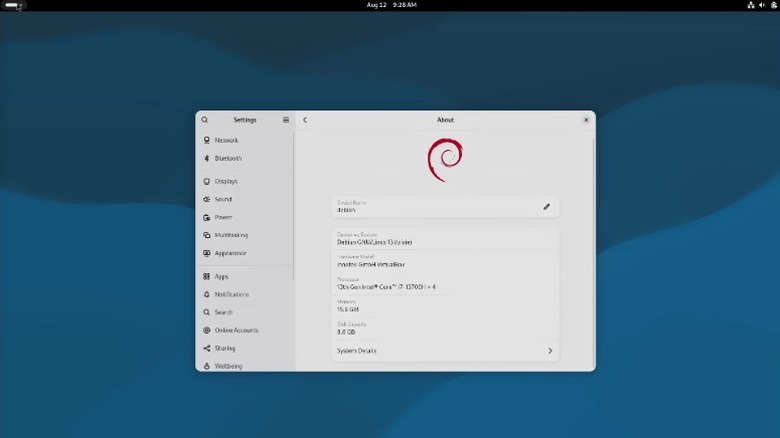Viewport: 780px width, 438px height.
Task: Edit device name with pencil icon
Action: coord(547,207)
